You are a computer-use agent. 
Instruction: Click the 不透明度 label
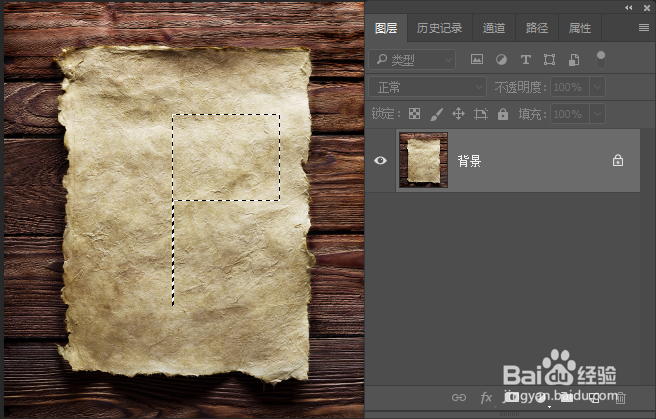(520, 87)
